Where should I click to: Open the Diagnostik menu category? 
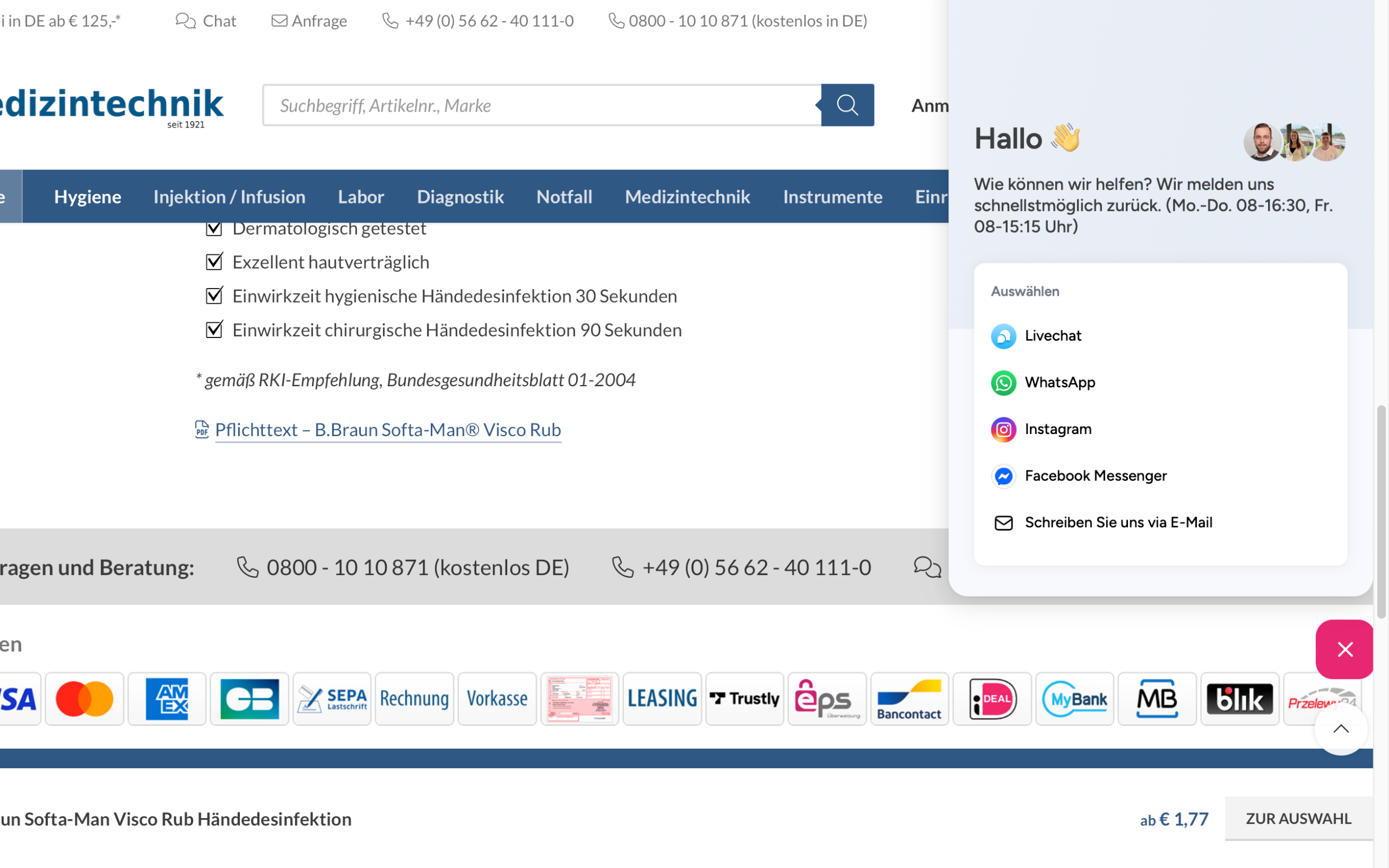tap(460, 196)
